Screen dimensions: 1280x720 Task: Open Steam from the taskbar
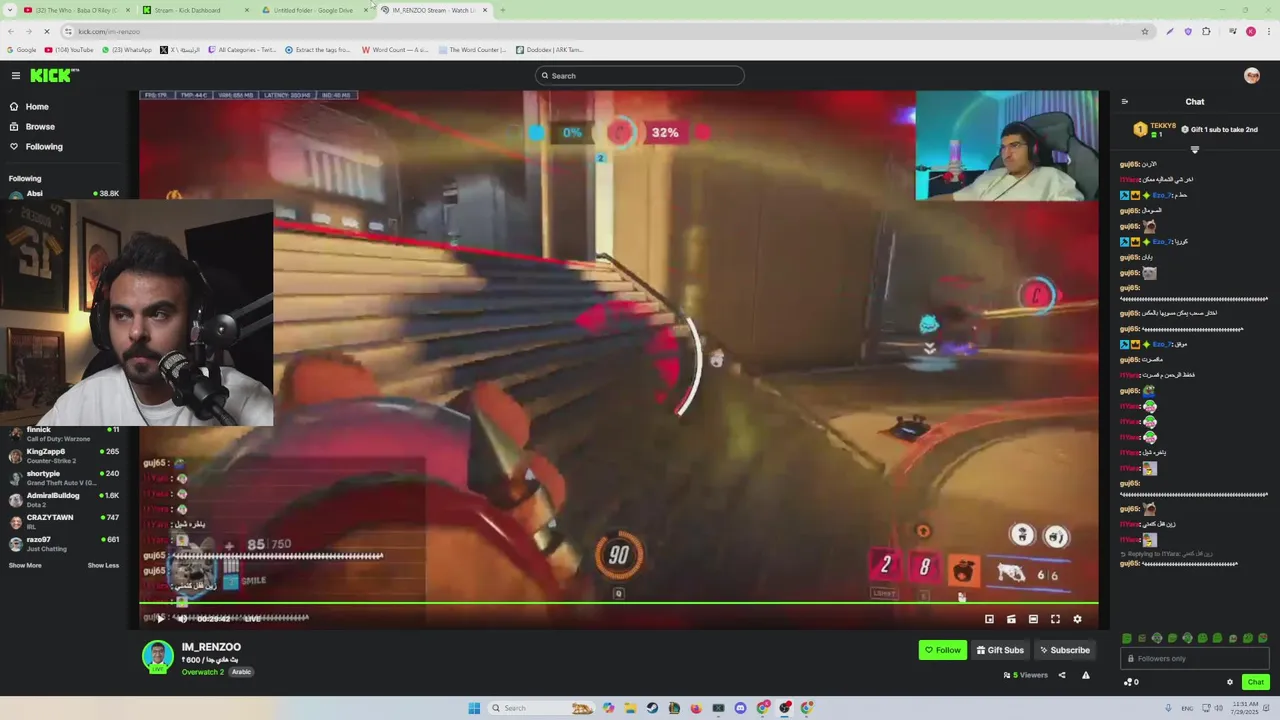[x=652, y=708]
